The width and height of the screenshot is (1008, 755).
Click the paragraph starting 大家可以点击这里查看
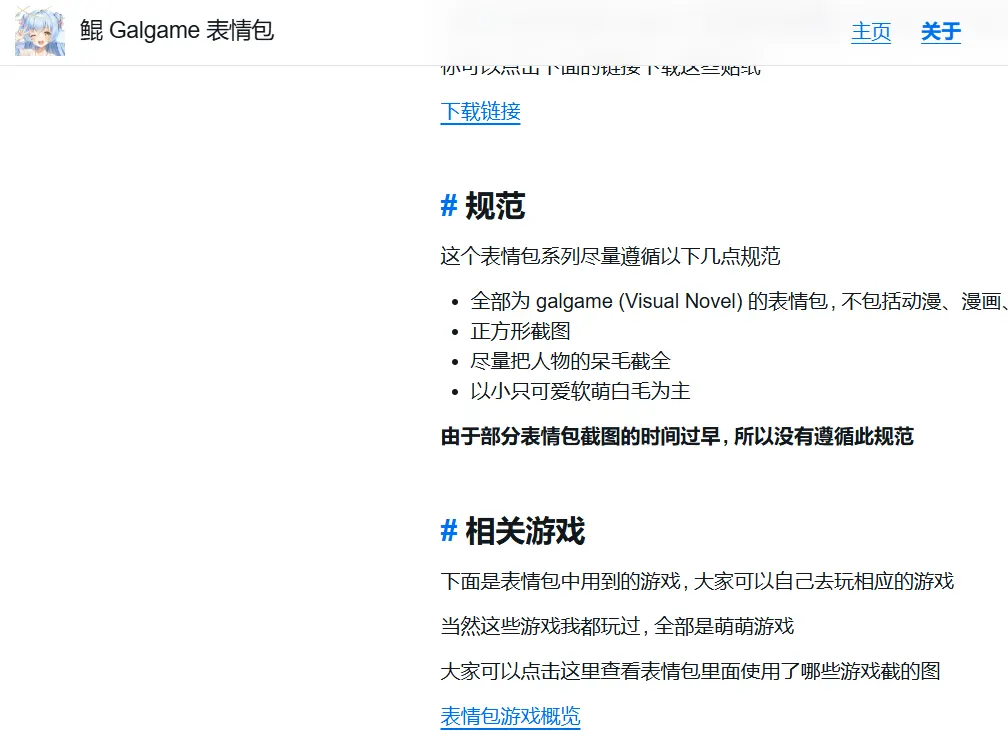click(690, 671)
